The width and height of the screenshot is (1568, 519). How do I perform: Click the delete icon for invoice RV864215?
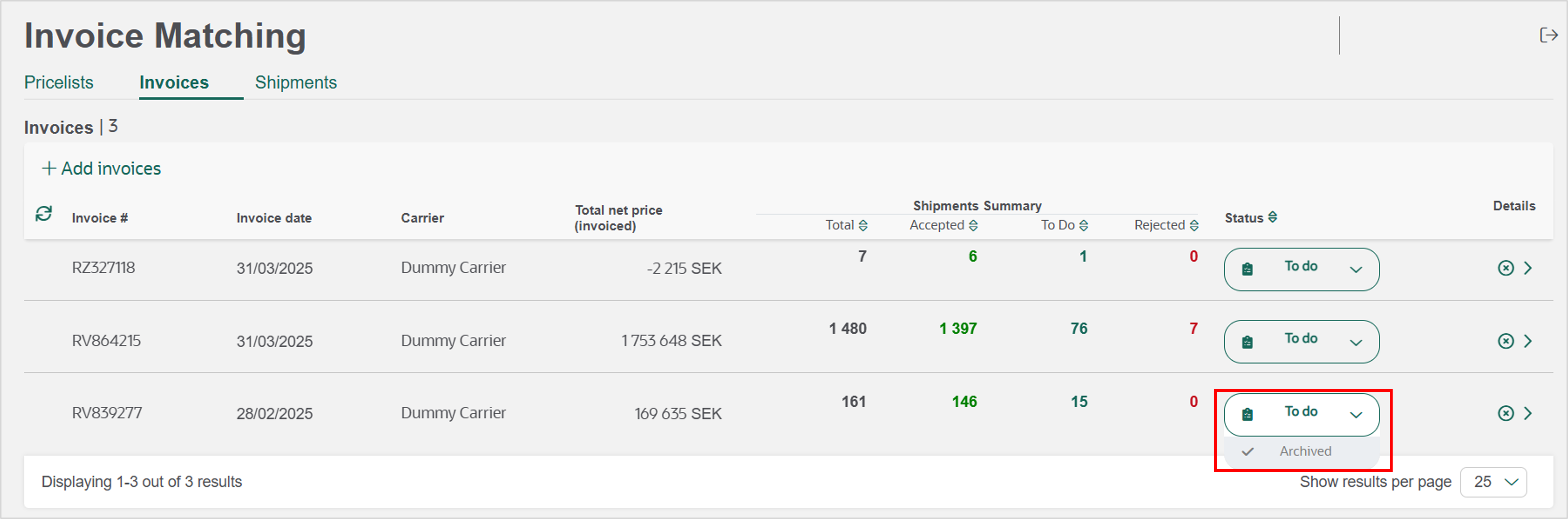tap(1505, 341)
